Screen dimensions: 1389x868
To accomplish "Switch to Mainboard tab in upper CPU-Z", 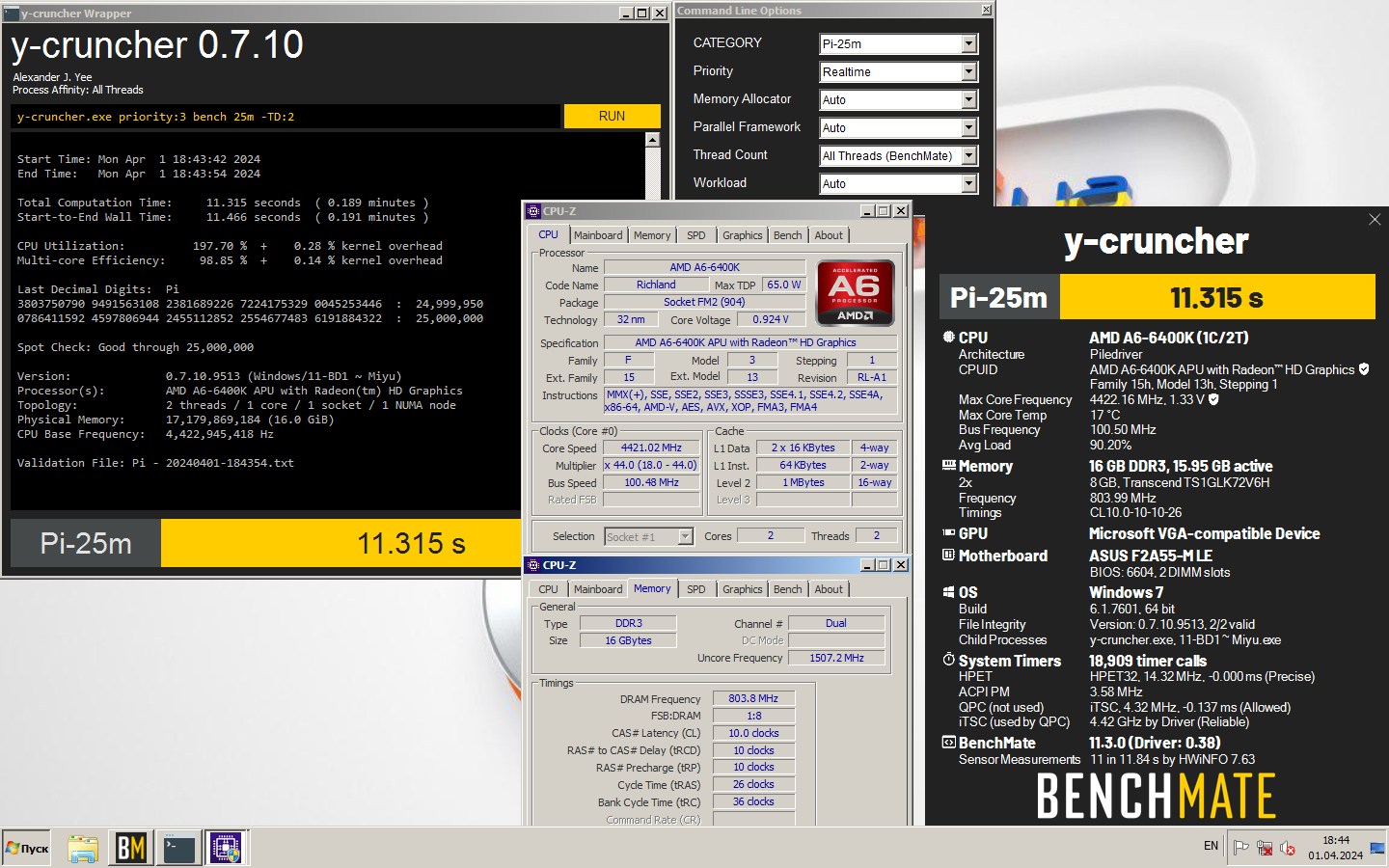I will [598, 235].
